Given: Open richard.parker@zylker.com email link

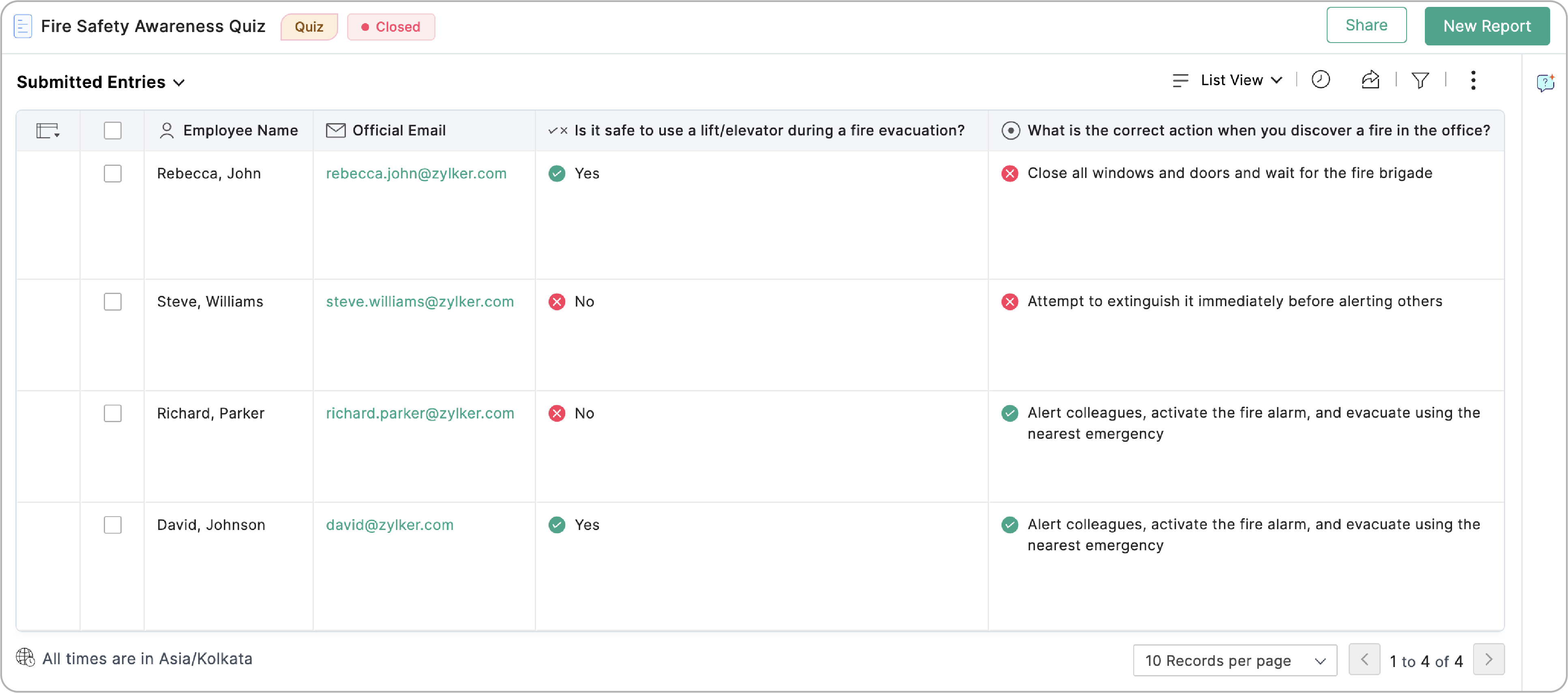Looking at the screenshot, I should point(419,414).
